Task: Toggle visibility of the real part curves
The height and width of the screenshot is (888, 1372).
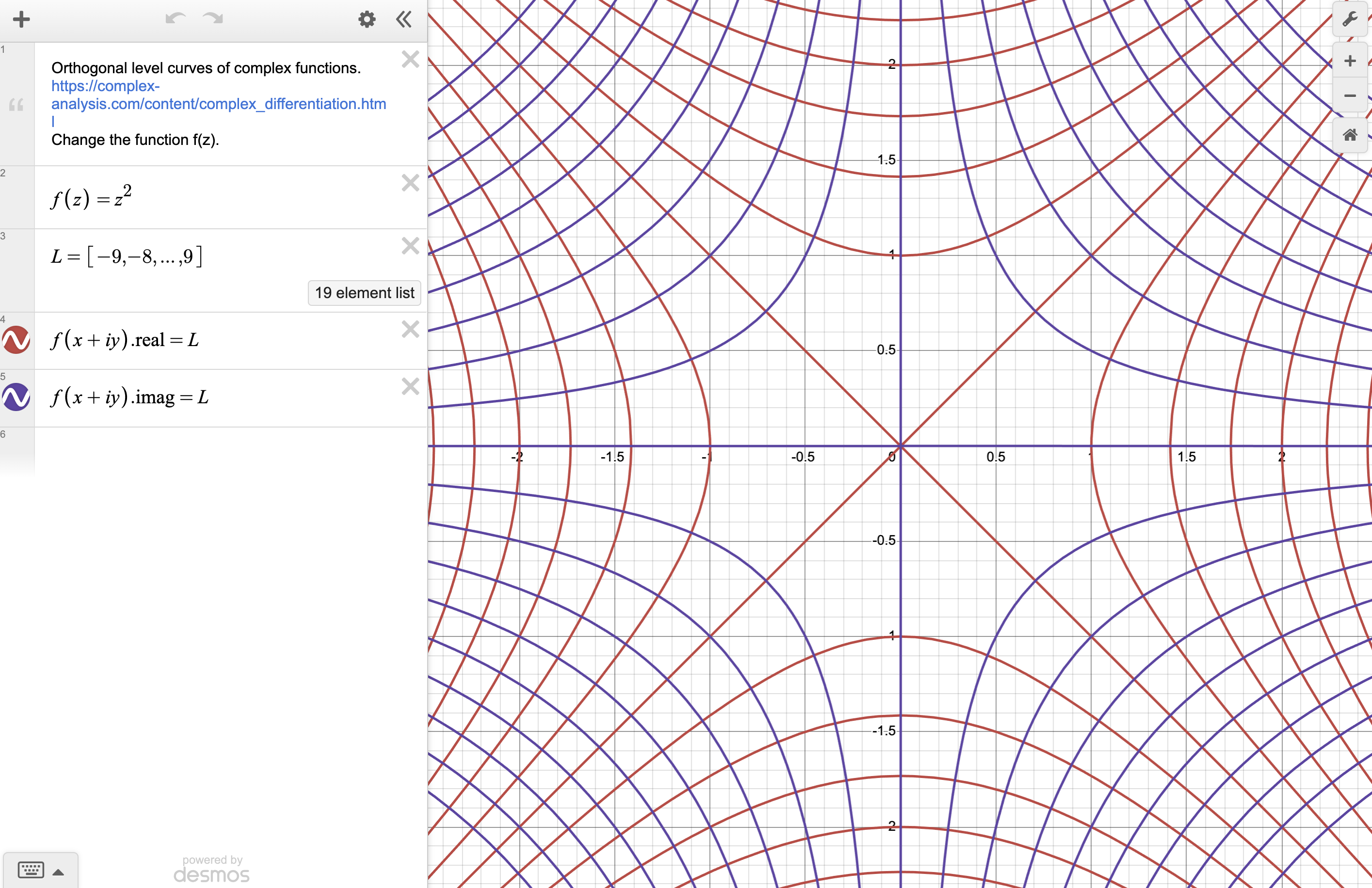Action: coord(16,340)
